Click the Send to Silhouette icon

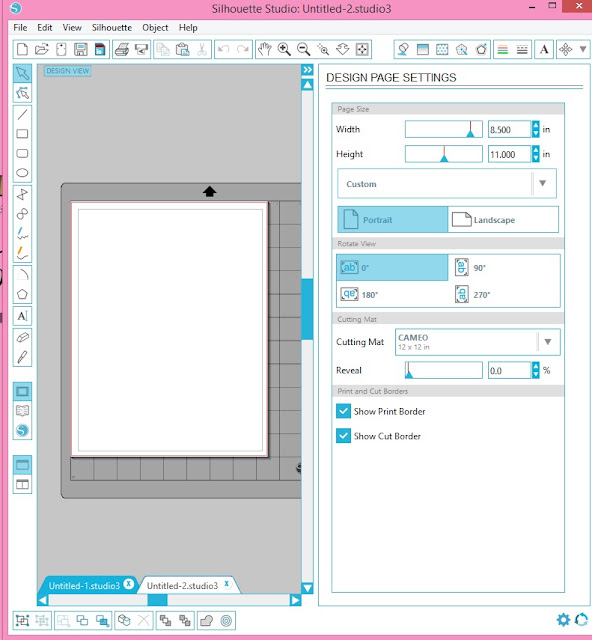(141, 49)
